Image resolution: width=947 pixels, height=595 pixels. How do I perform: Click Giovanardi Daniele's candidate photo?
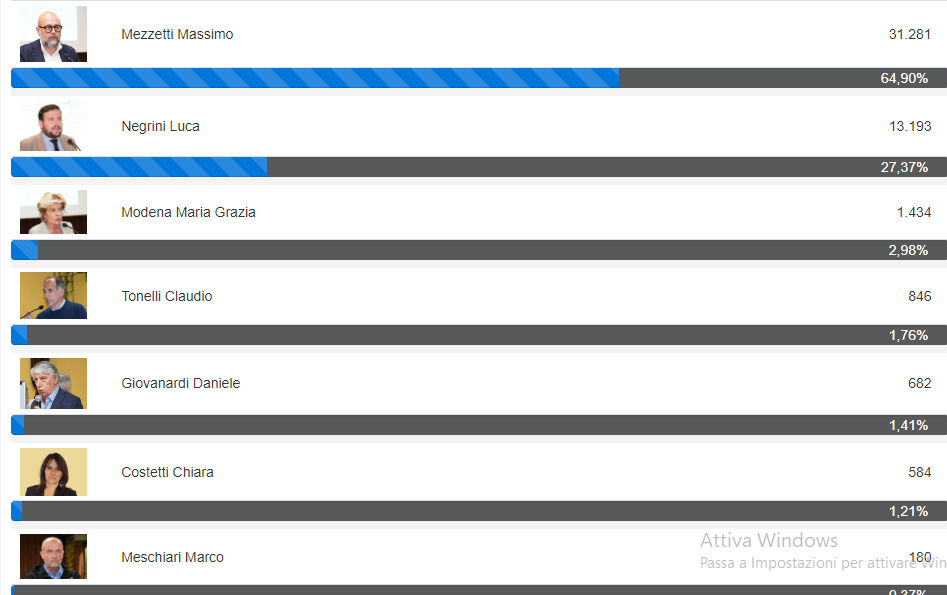click(x=53, y=383)
